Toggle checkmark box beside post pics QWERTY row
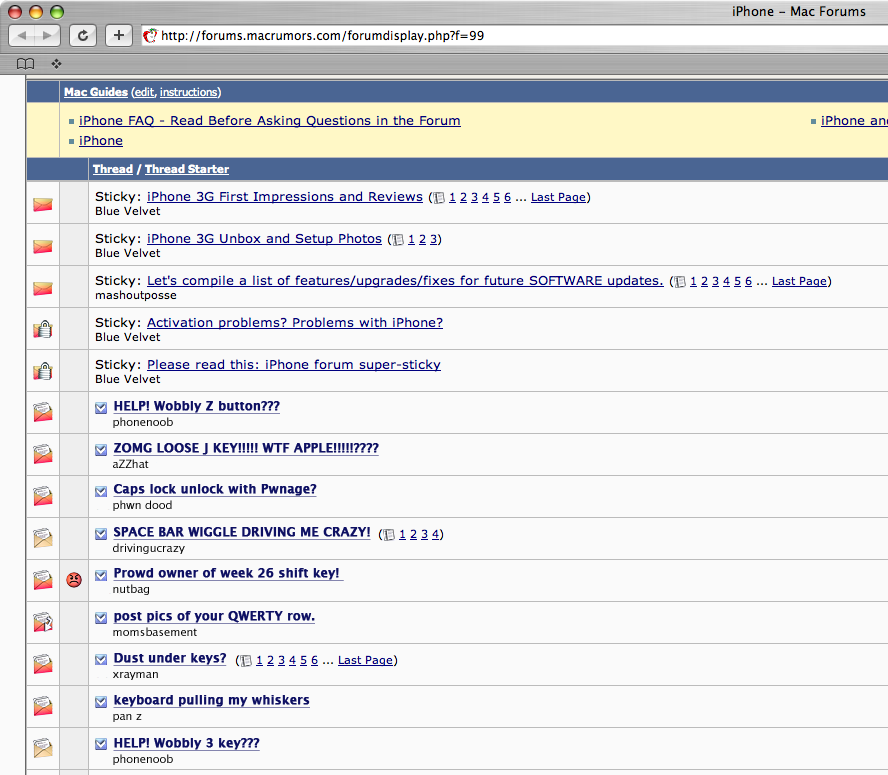 click(x=101, y=618)
